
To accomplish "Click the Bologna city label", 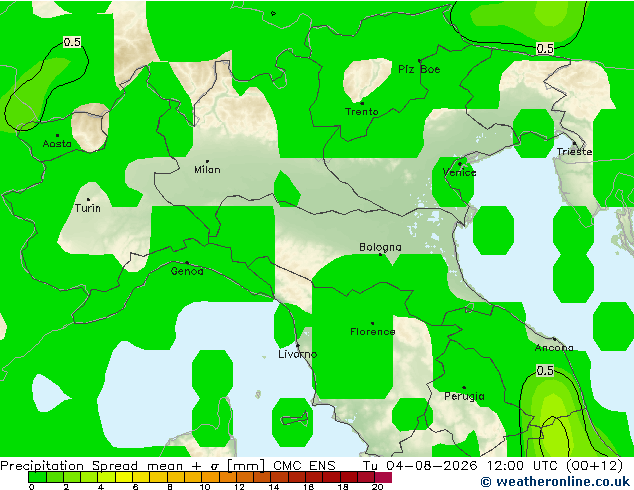I will 380,247.
